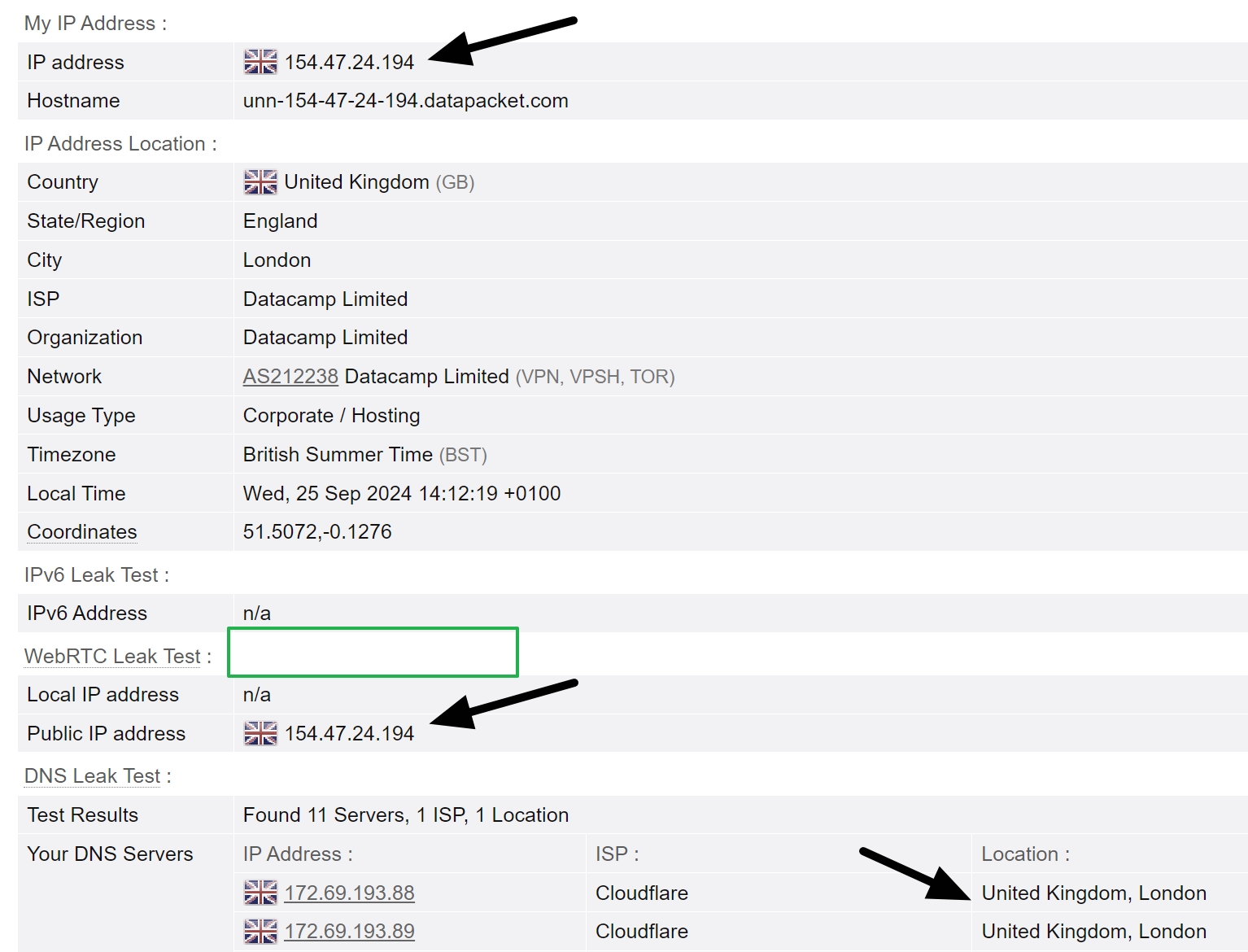The width and height of the screenshot is (1248, 952).
Task: Click the UK flag next to Country United Kingdom
Action: pyautogui.click(x=259, y=181)
